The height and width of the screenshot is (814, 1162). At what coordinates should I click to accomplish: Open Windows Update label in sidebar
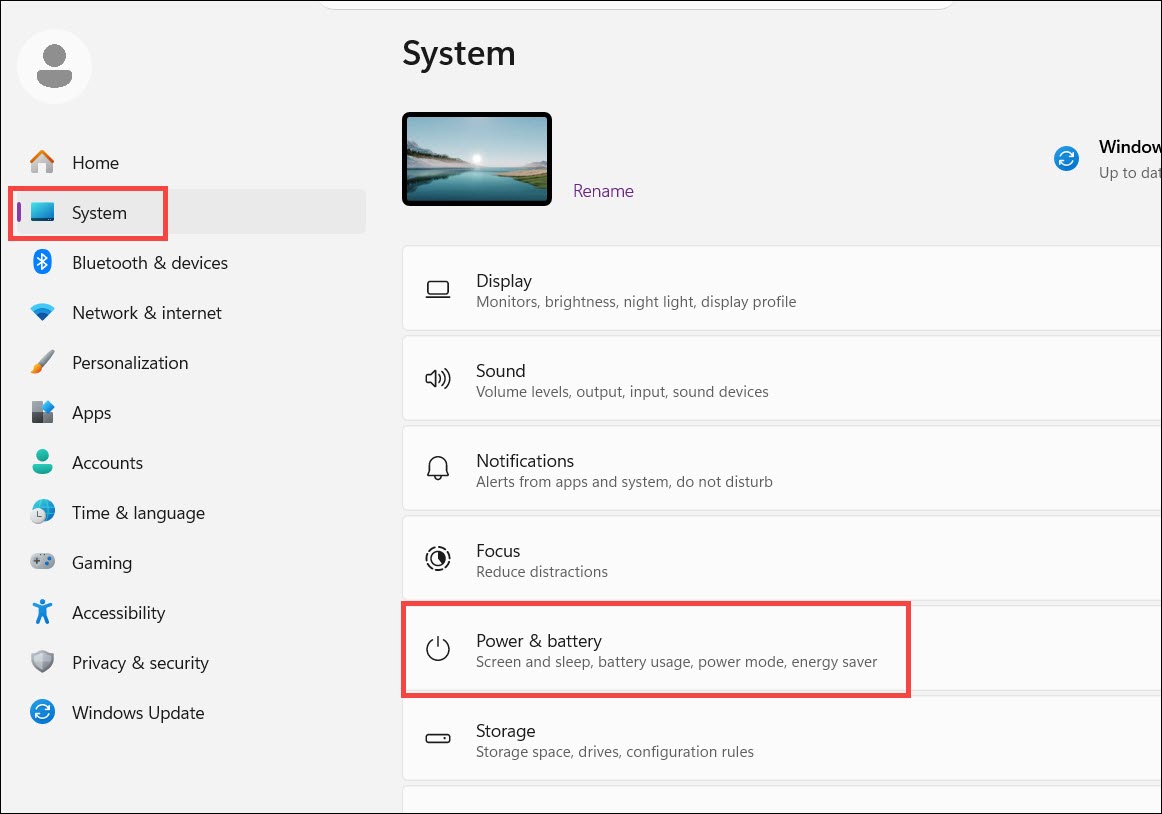point(139,712)
